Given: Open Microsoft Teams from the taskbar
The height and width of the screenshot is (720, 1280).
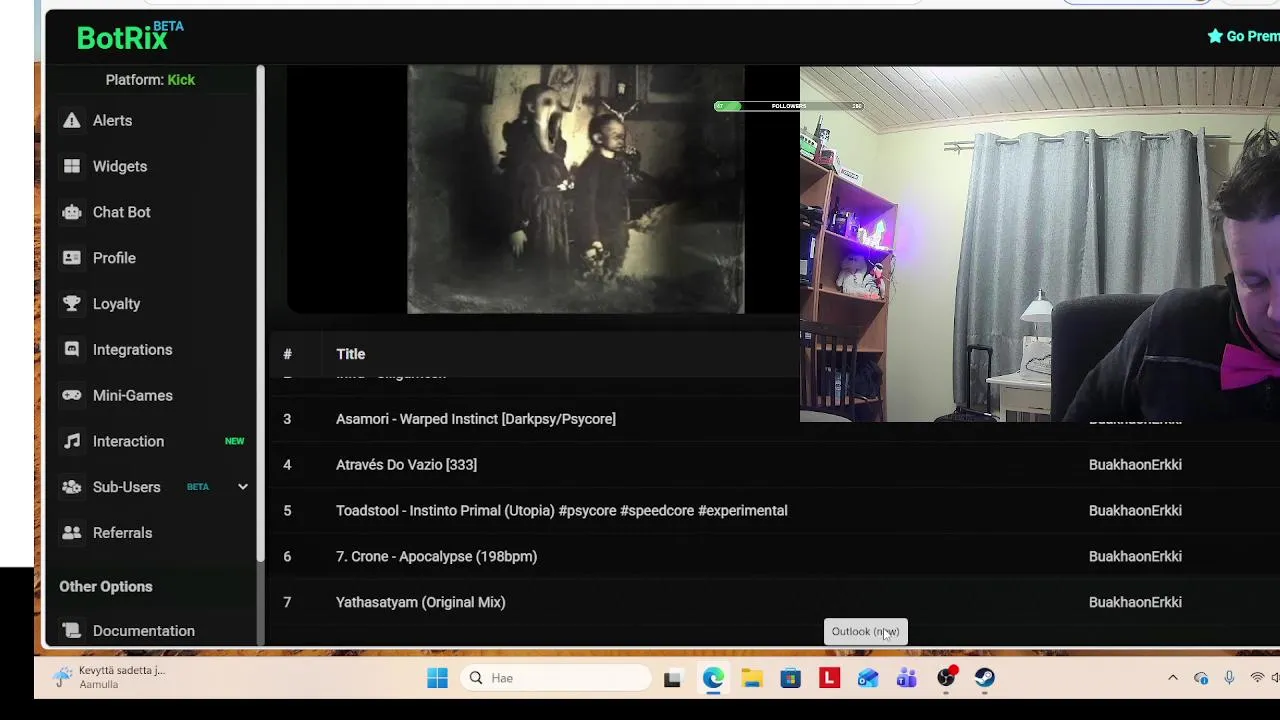Looking at the screenshot, I should point(907,678).
